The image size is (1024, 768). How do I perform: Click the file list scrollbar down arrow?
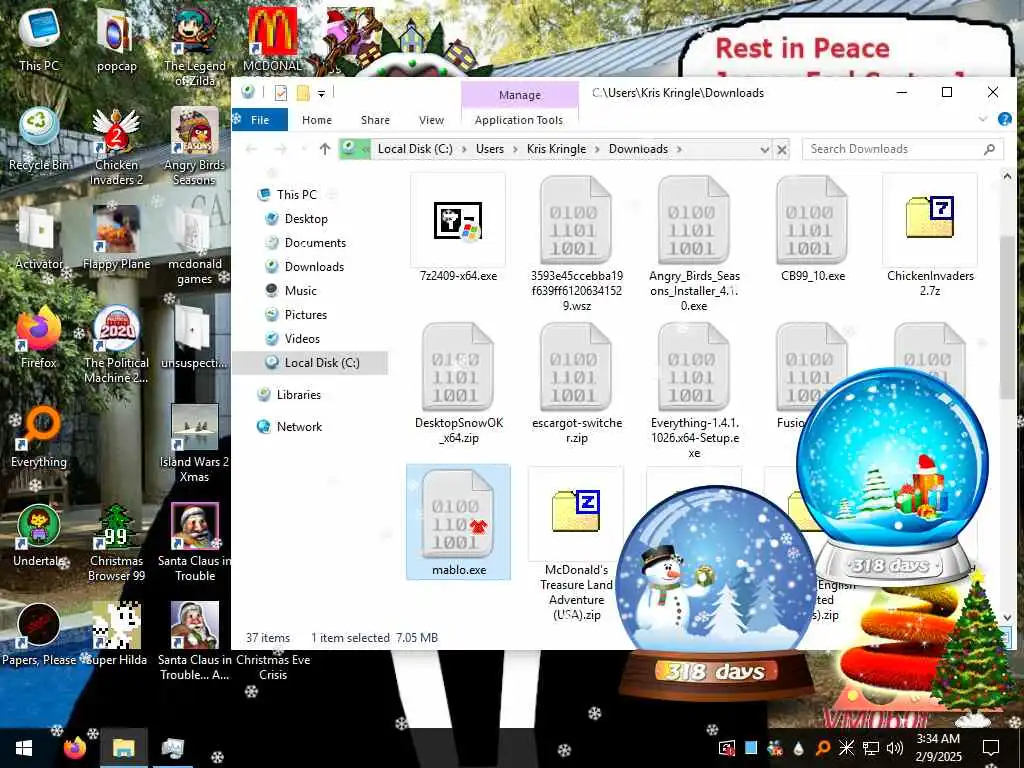(x=1007, y=617)
